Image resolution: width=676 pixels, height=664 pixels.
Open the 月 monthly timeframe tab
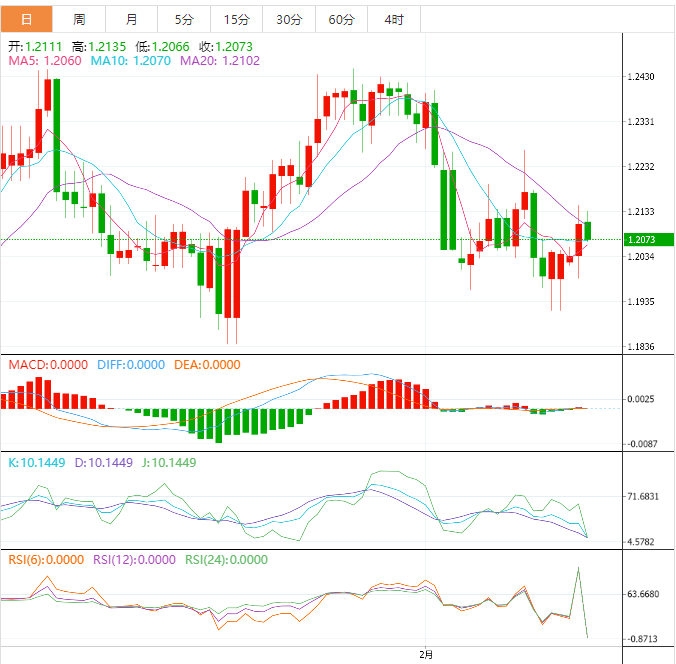132,19
